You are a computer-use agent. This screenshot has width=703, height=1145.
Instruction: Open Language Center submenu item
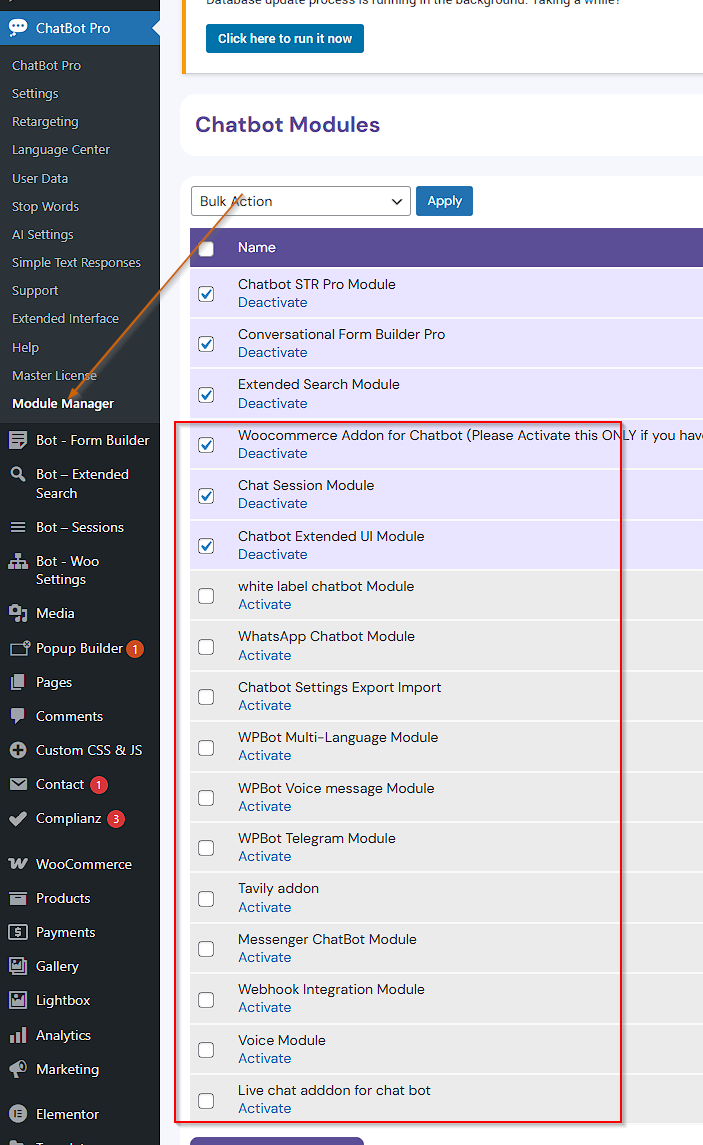(61, 149)
